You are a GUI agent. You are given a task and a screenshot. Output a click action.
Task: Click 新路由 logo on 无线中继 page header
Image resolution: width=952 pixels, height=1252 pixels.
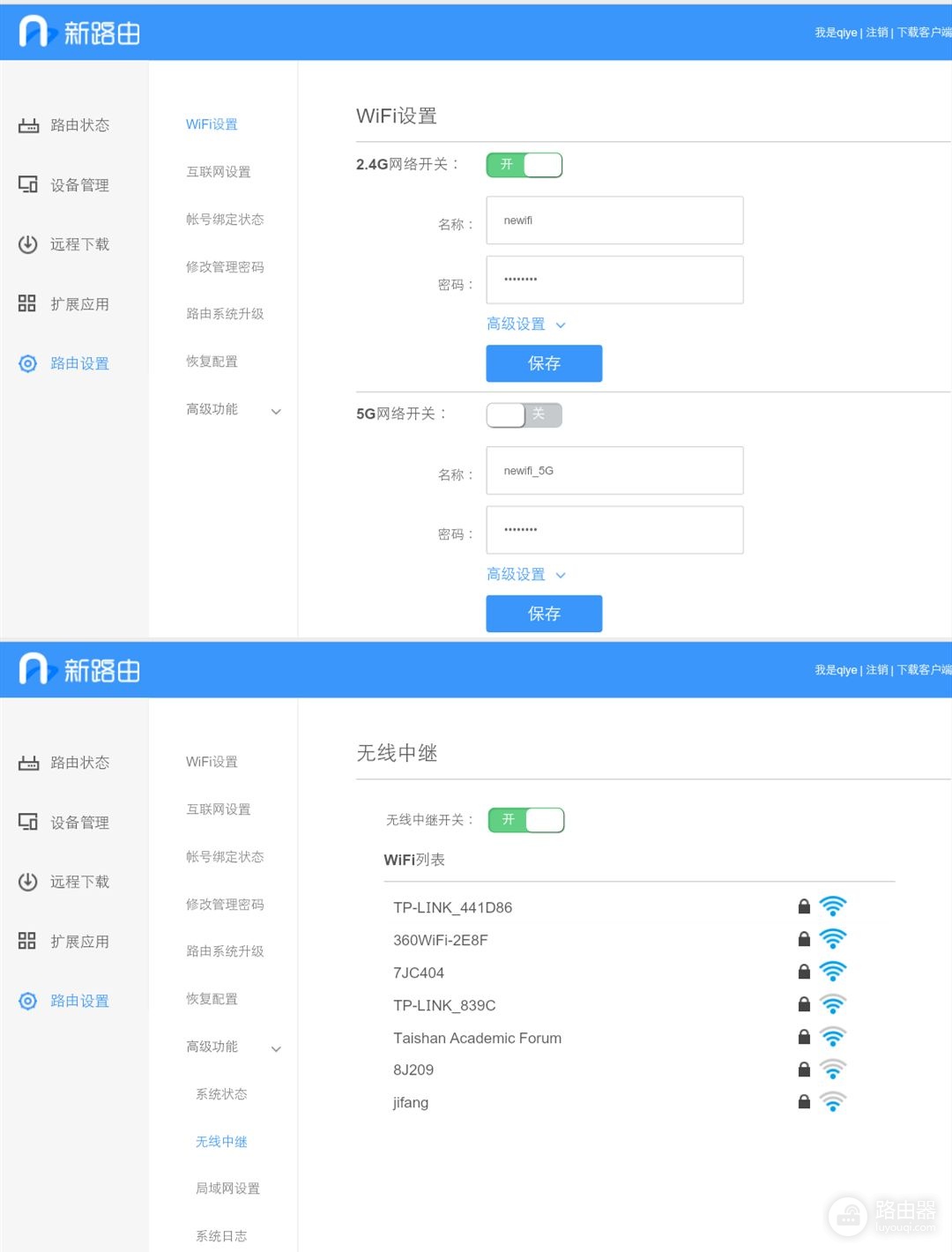[79, 670]
